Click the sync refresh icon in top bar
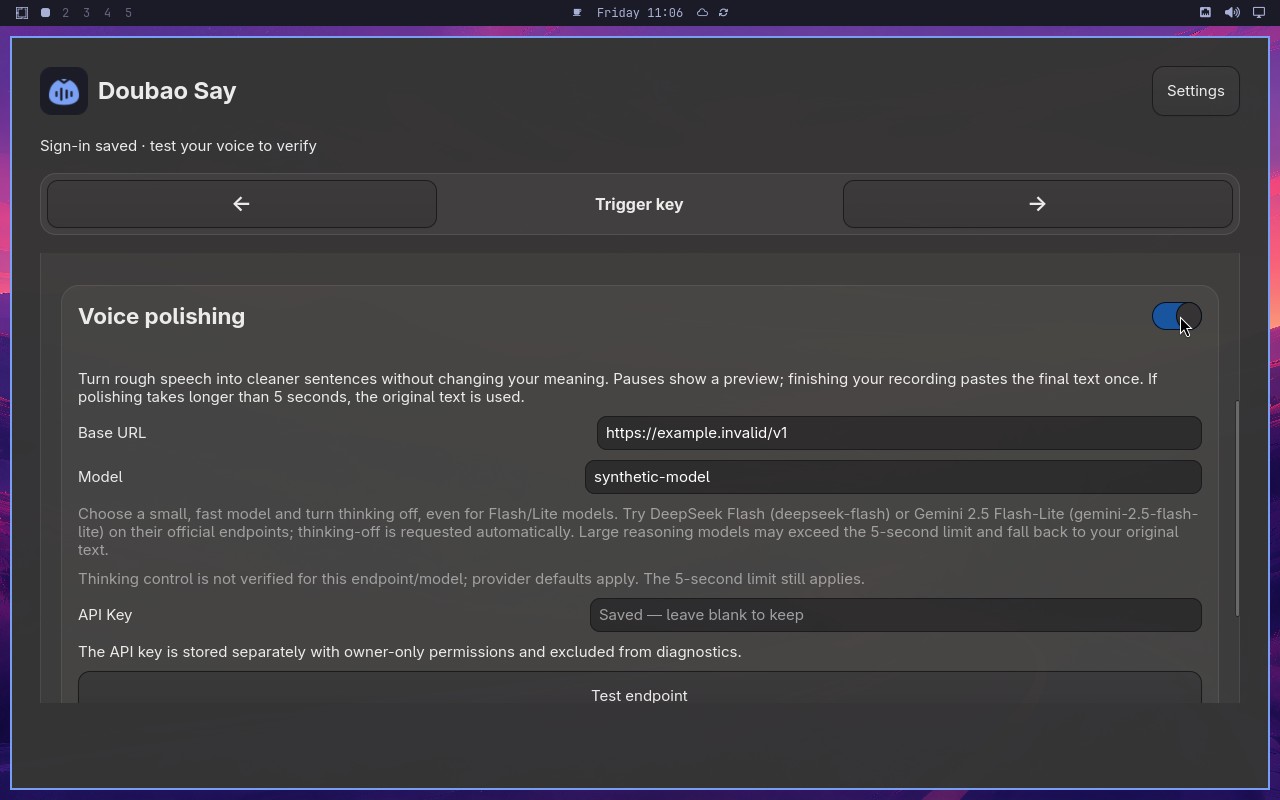Screen dimensions: 1280x800 [723, 13]
